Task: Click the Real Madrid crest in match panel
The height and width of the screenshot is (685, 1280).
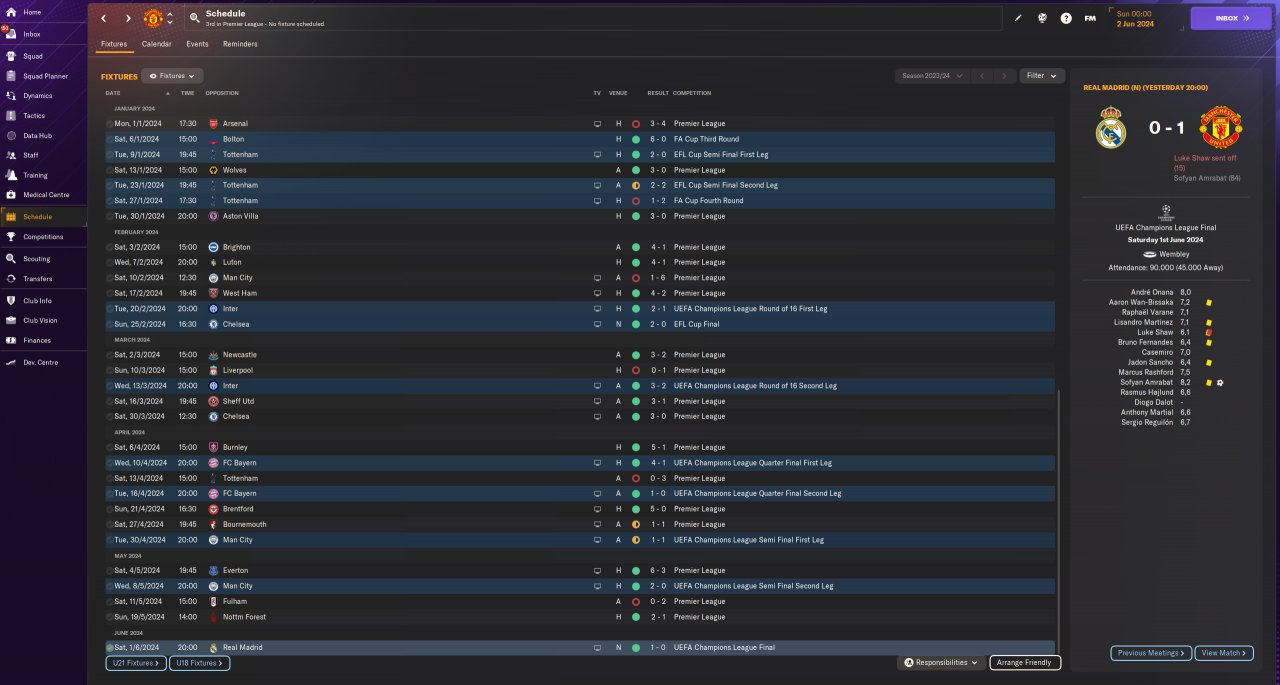Action: click(1111, 128)
